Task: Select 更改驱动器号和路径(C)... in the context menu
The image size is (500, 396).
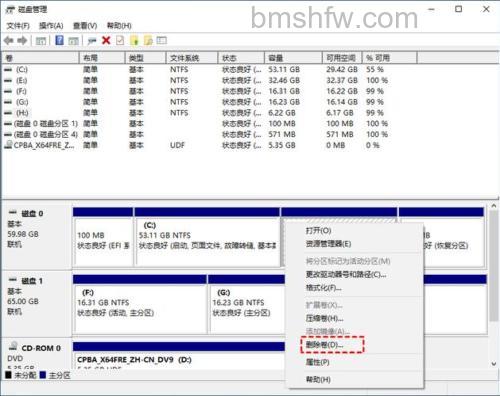Action: [346, 274]
